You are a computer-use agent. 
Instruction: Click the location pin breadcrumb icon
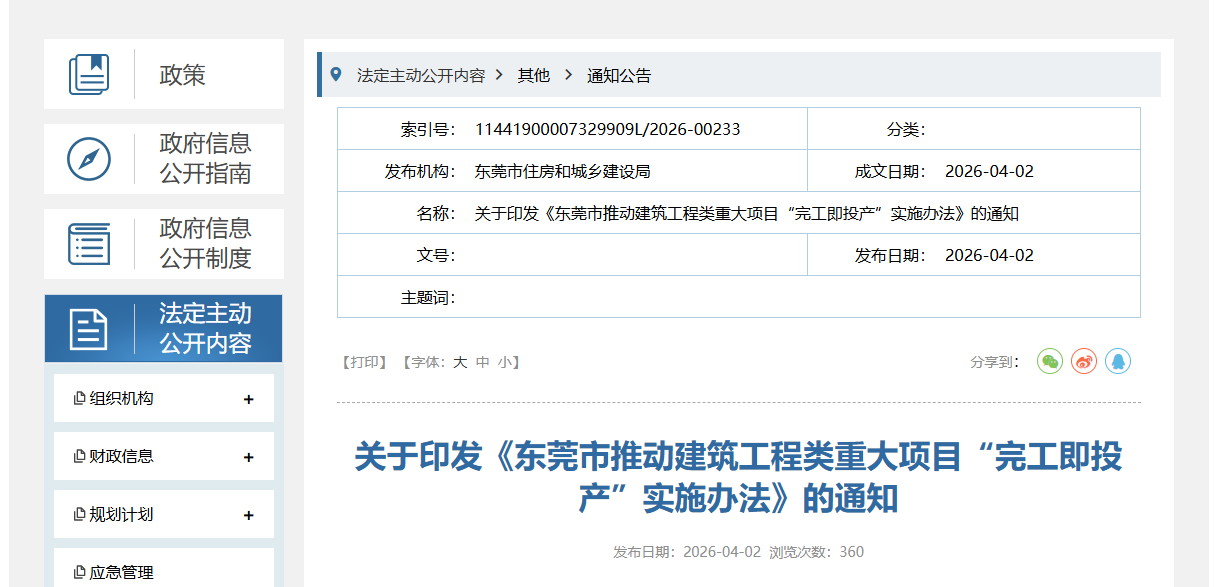click(336, 75)
